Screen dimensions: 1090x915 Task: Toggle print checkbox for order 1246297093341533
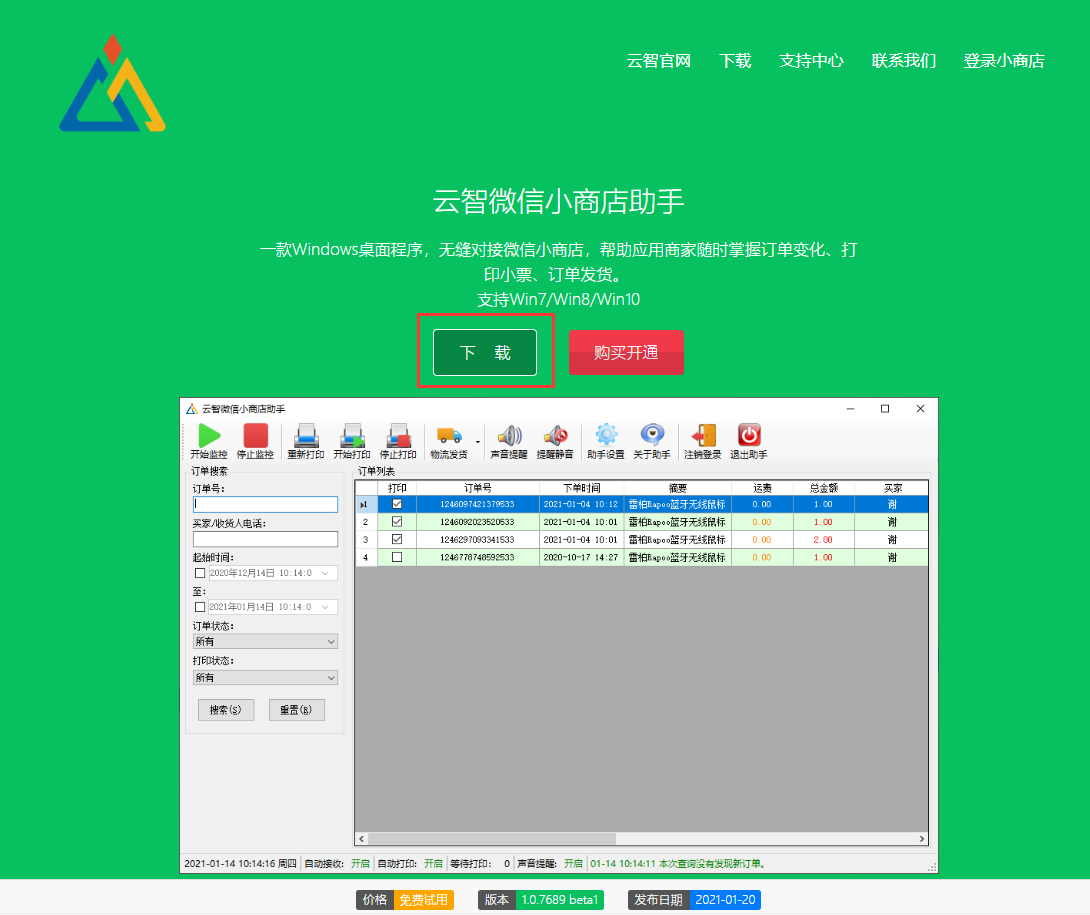tap(397, 539)
